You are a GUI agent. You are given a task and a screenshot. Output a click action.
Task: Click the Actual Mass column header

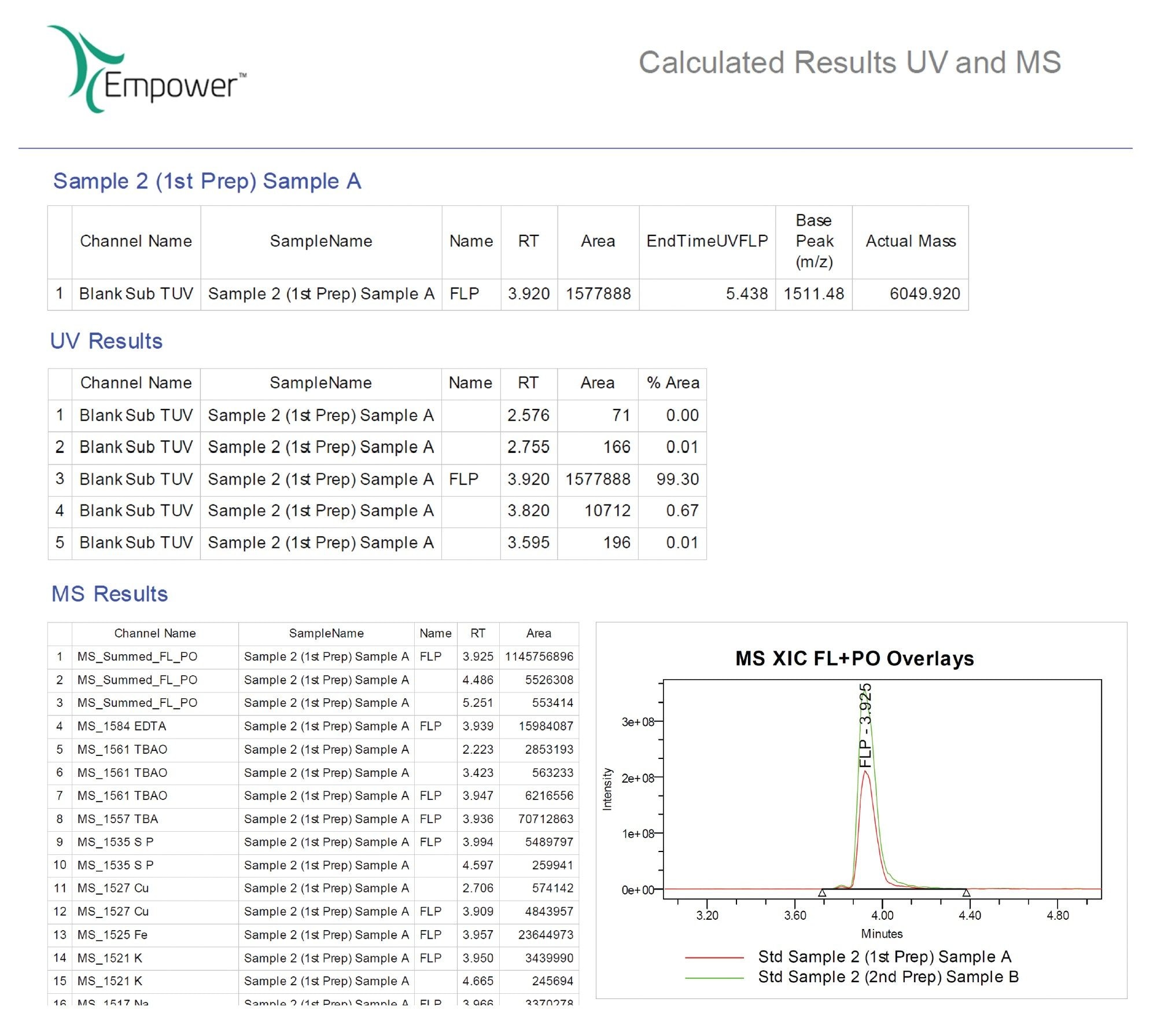(911, 241)
